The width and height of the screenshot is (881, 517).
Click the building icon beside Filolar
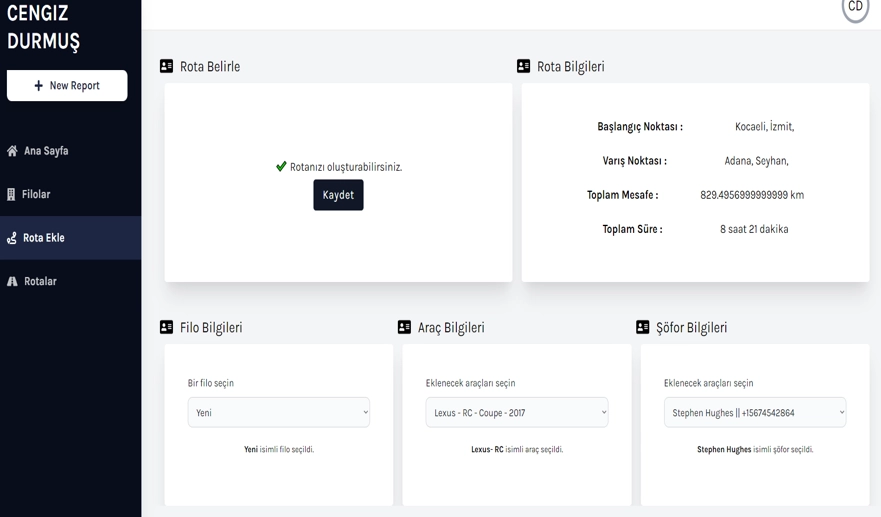tap(11, 194)
